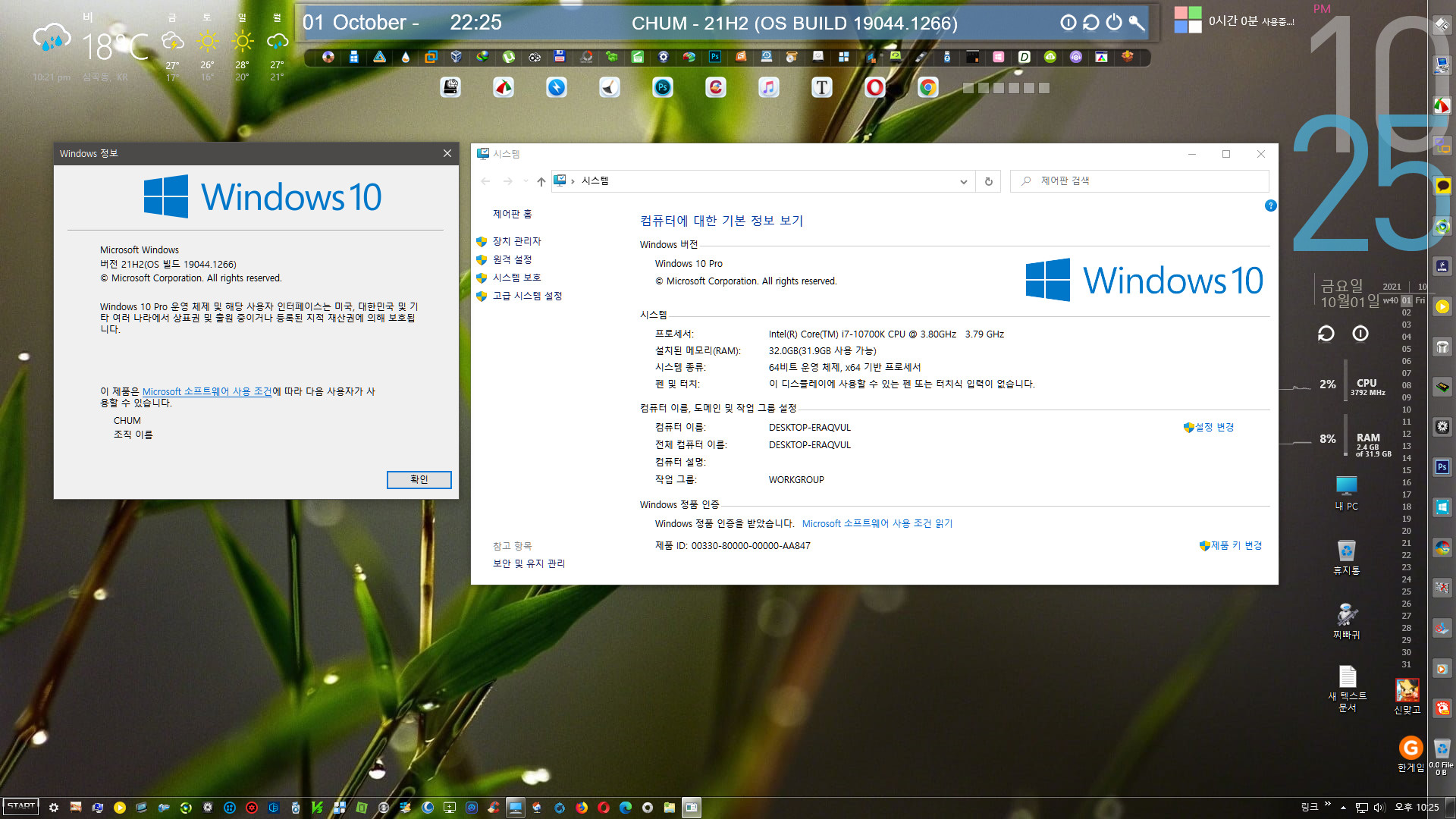This screenshot has height=819, width=1456.
Task: Open 장치 관리자 in System sidebar
Action: (516, 241)
